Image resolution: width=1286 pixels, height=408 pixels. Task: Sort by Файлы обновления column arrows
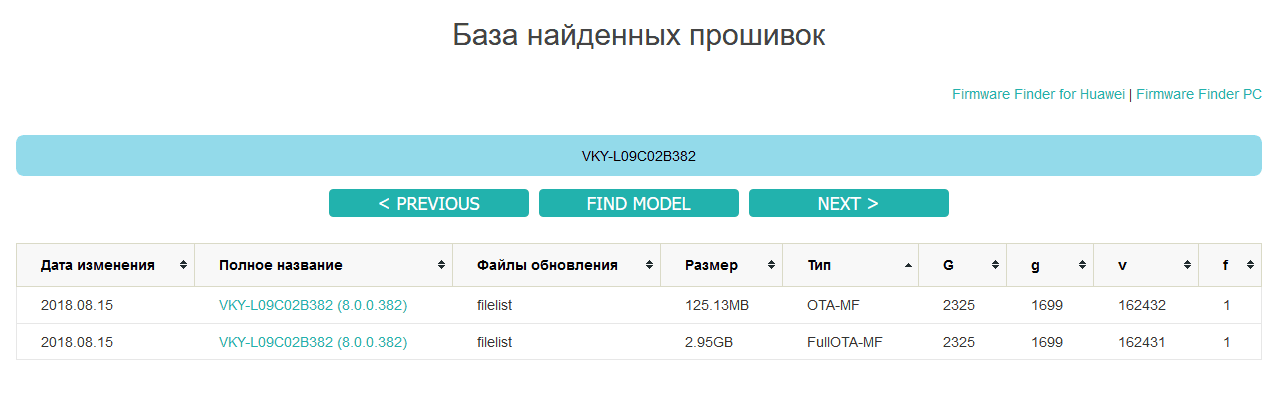point(649,266)
